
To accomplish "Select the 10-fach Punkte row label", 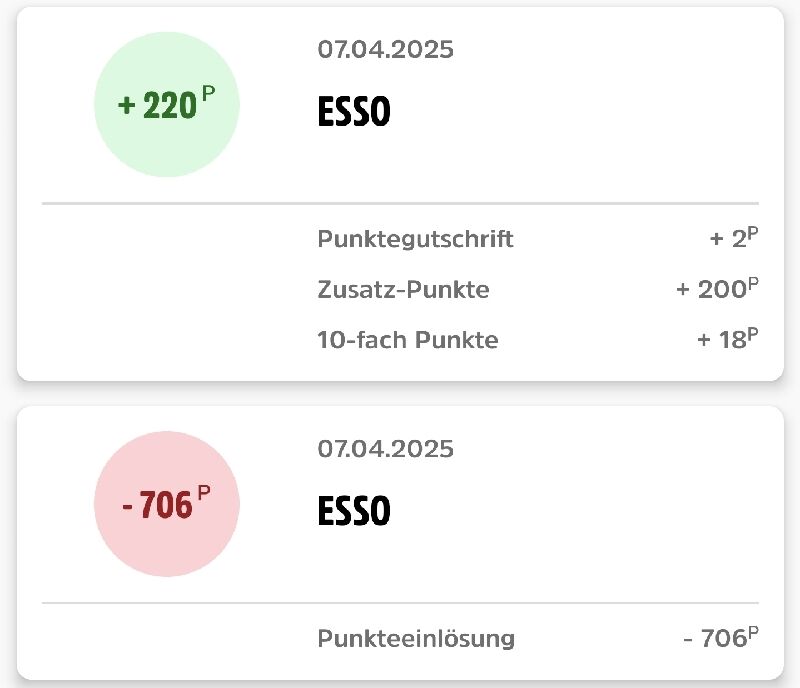I will tap(408, 340).
